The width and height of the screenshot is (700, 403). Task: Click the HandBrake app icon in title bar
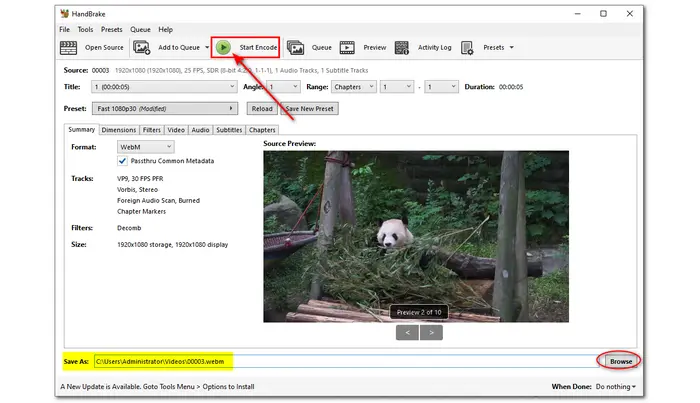pyautogui.click(x=65, y=13)
